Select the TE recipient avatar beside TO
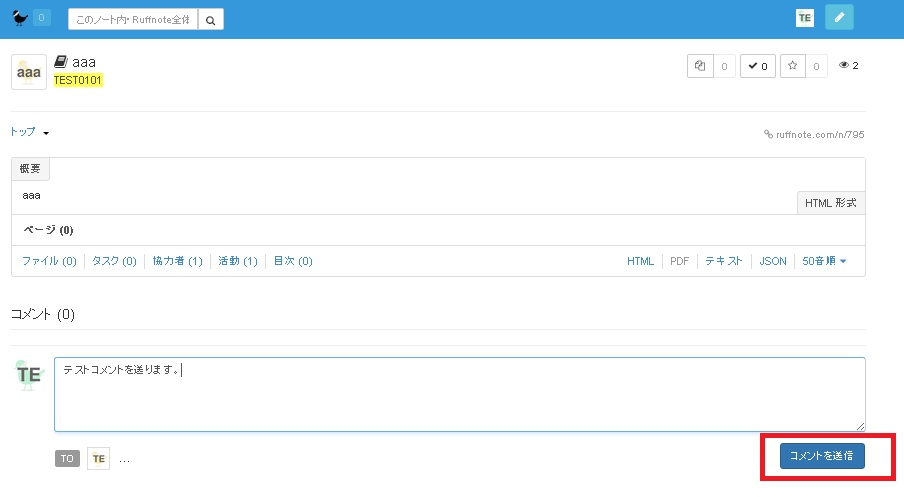 [98, 459]
